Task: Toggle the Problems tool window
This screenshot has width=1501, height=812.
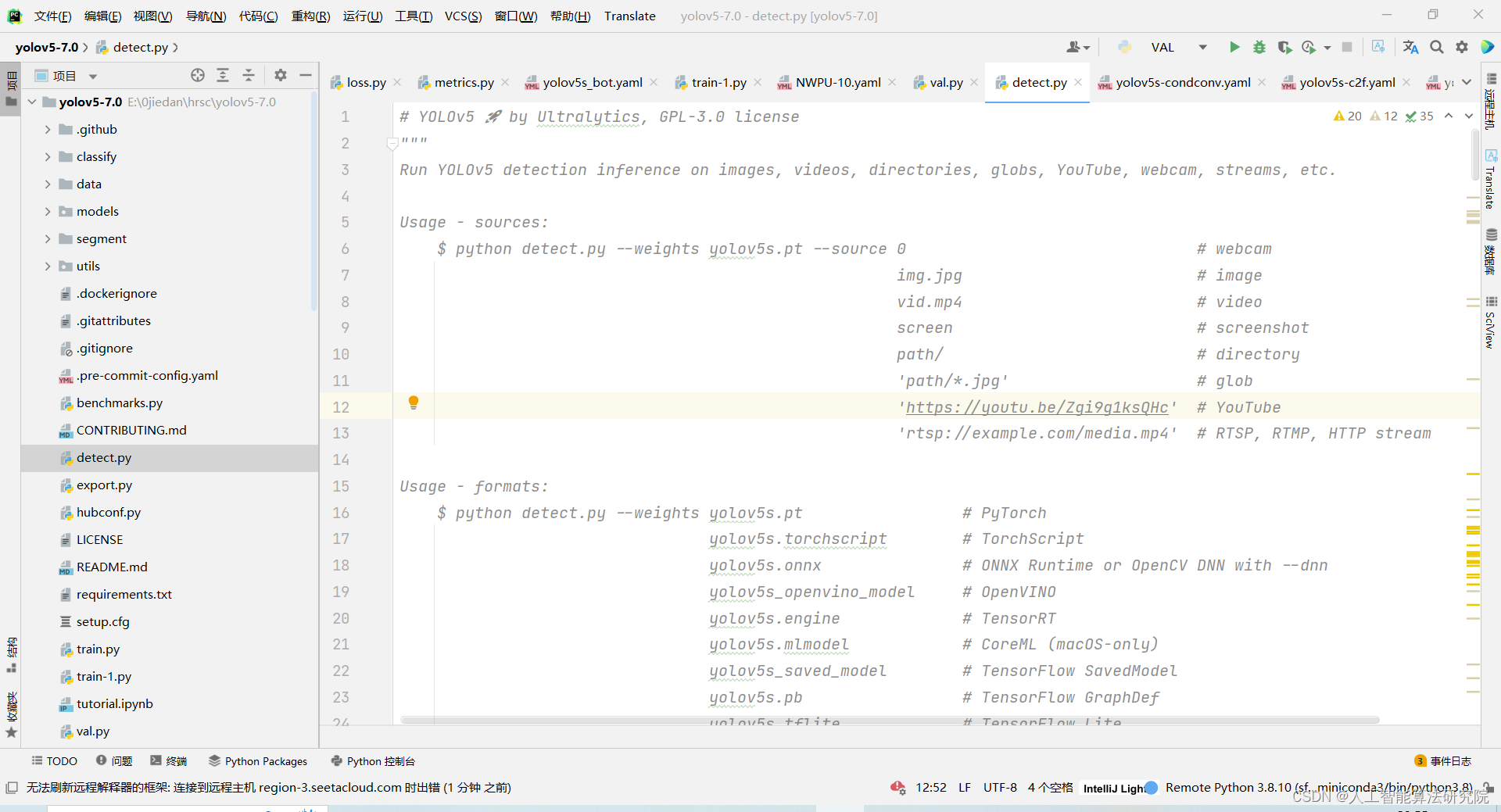Action: tap(114, 760)
